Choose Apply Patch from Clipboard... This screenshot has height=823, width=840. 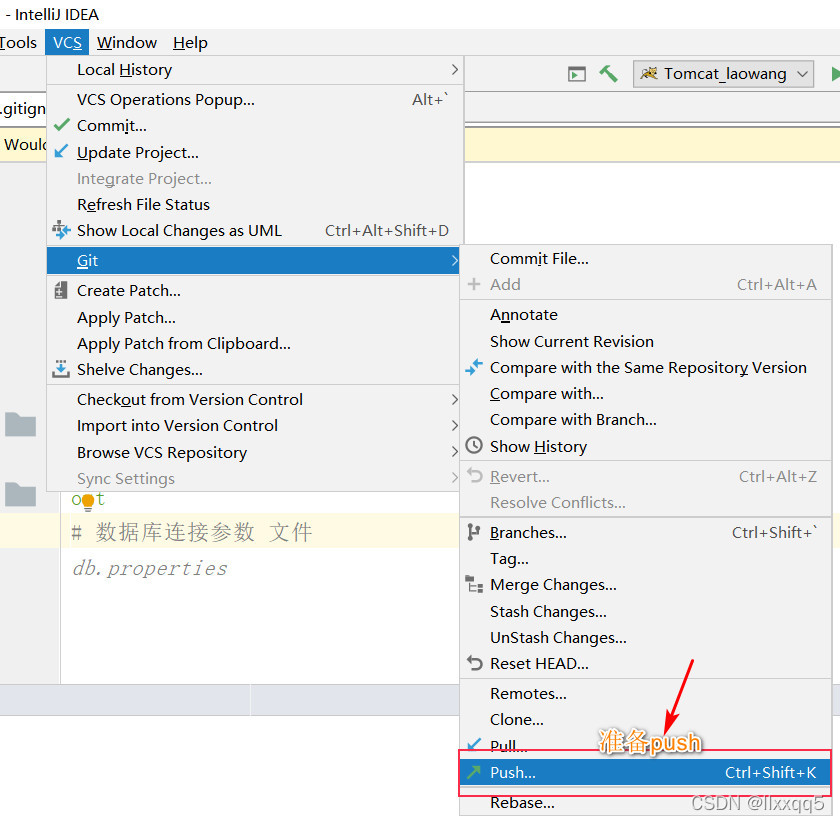tap(253, 343)
